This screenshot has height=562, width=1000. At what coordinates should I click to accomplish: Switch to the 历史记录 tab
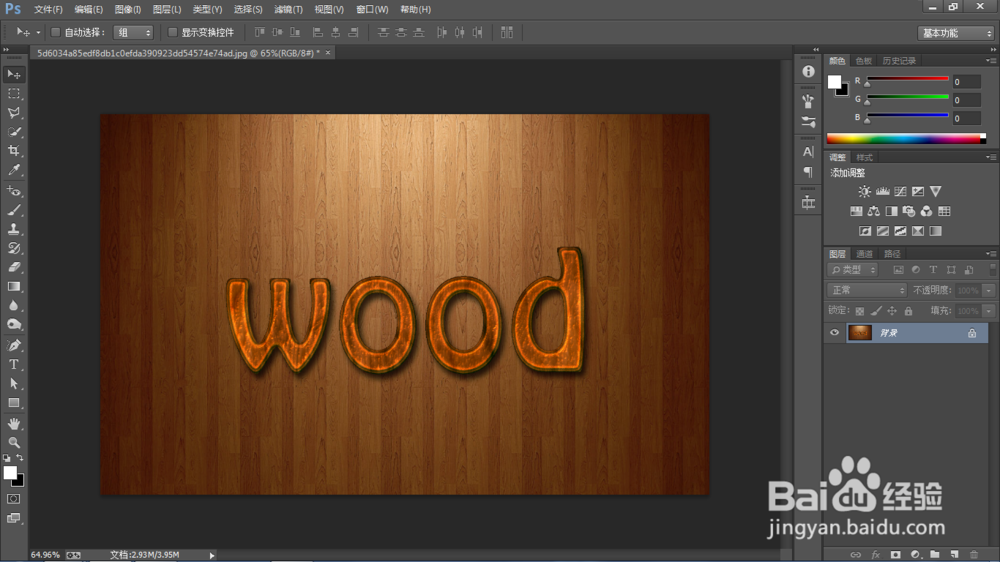tap(899, 61)
